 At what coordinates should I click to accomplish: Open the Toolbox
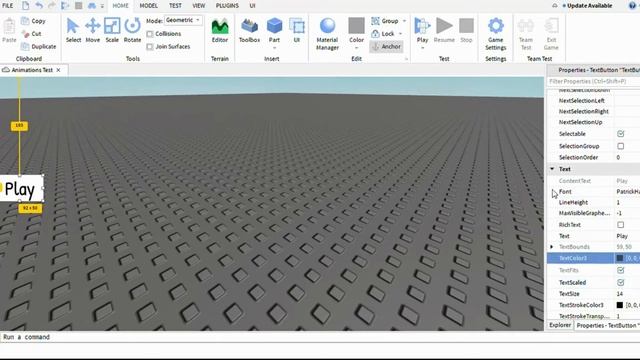[249, 31]
